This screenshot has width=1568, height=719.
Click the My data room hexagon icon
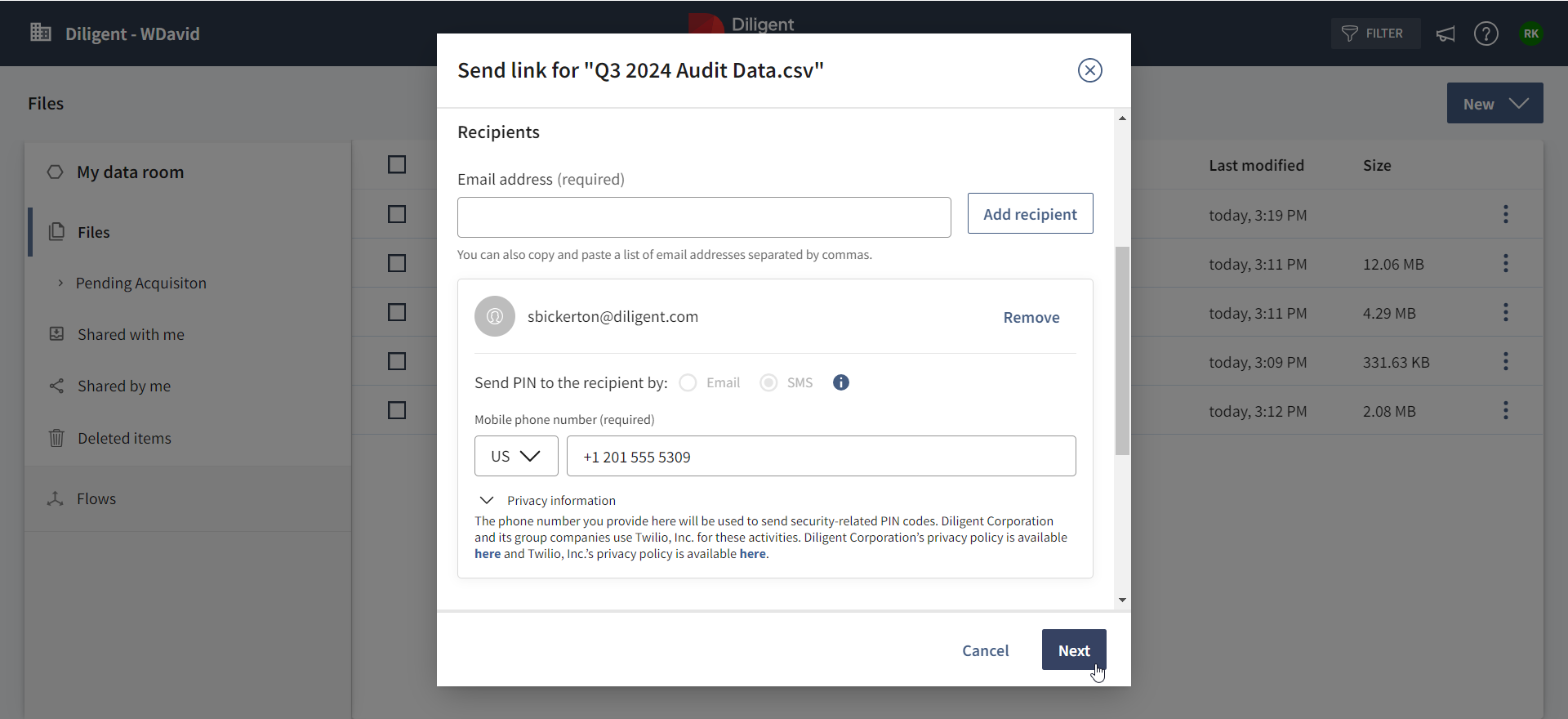click(x=55, y=172)
